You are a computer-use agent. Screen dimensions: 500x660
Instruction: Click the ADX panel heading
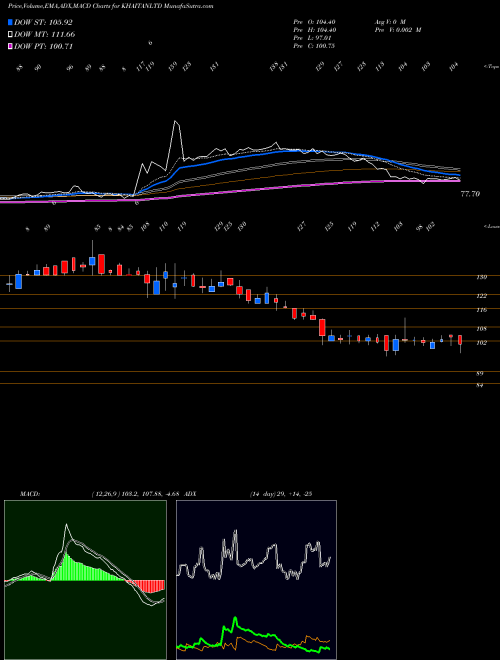[x=190, y=494]
